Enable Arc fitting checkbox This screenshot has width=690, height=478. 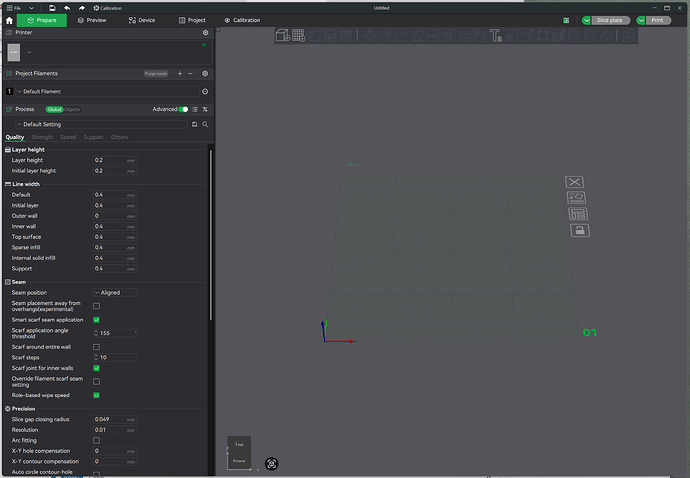96,440
